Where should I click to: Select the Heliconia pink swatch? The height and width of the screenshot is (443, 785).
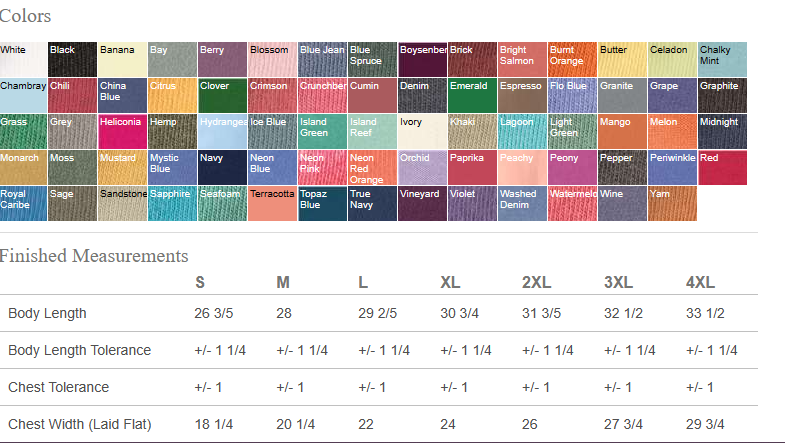tap(123, 131)
